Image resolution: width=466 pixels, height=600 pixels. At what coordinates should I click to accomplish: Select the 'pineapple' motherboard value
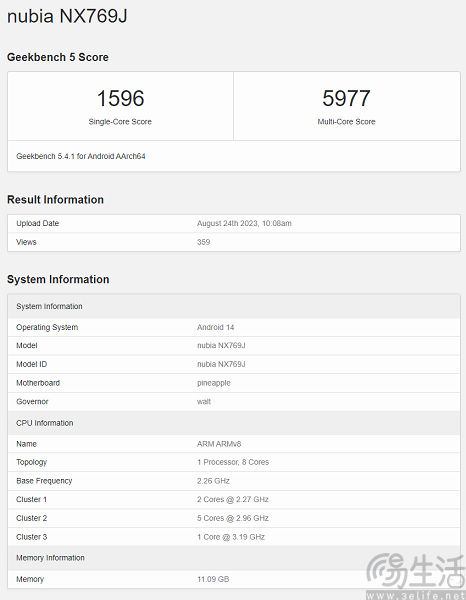[214, 383]
